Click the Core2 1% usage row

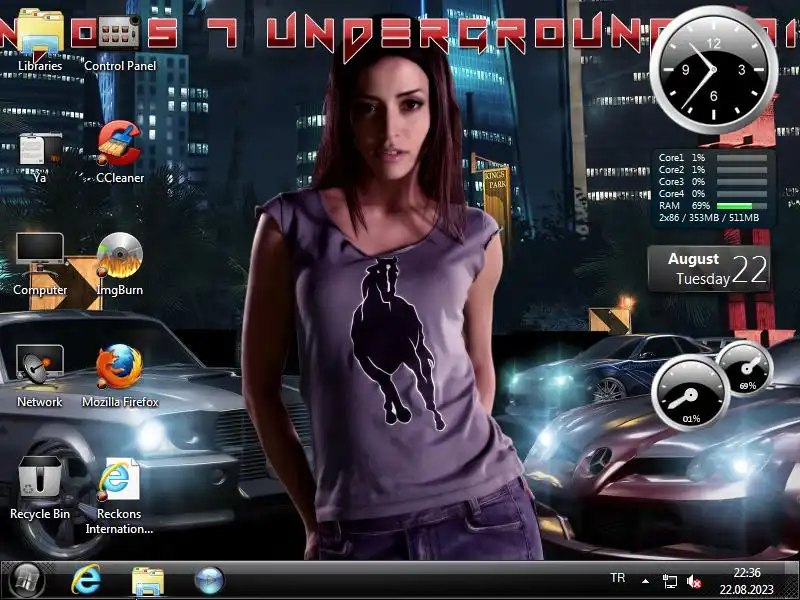[713, 169]
